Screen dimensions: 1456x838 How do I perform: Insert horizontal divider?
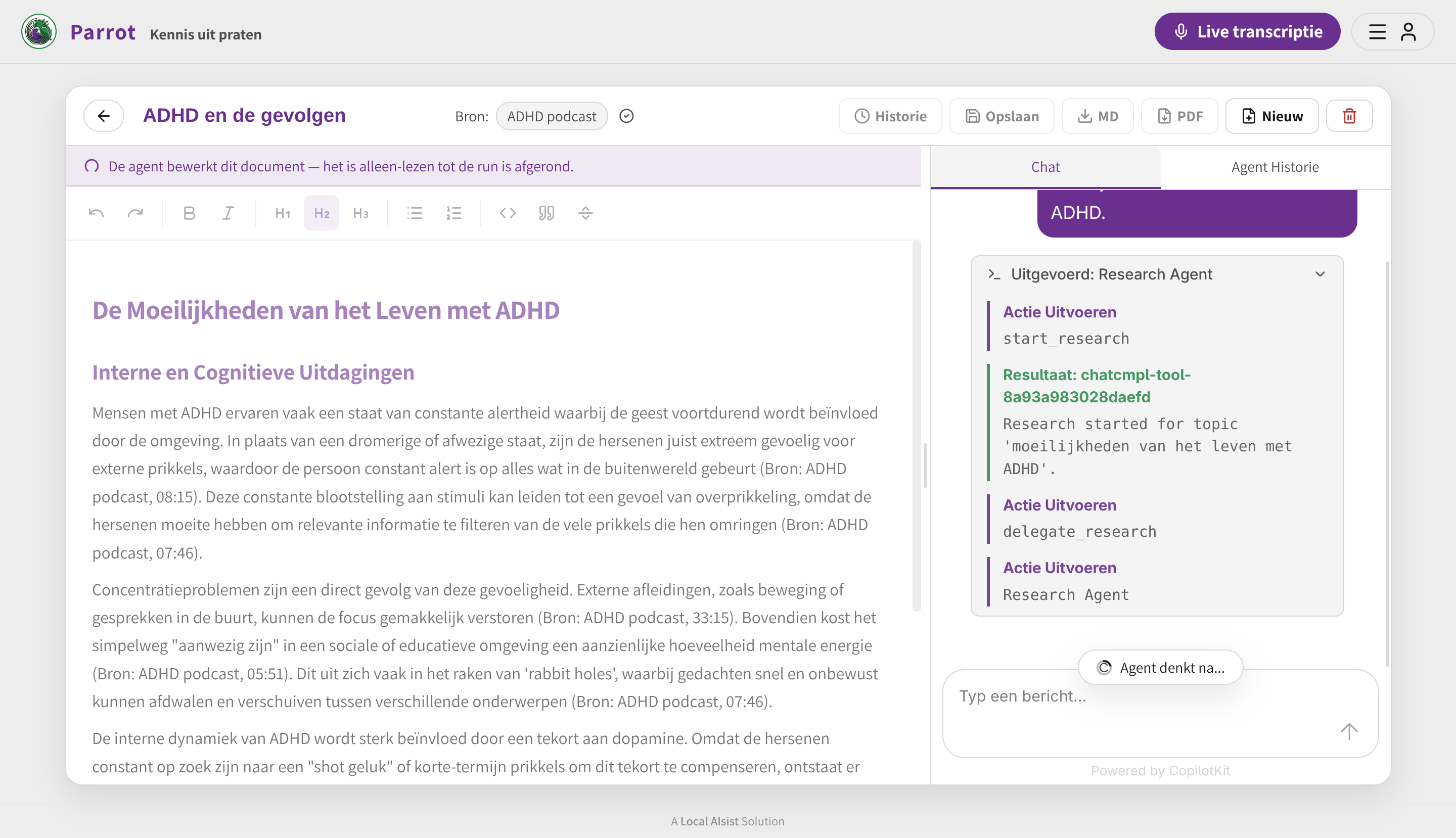(x=585, y=213)
